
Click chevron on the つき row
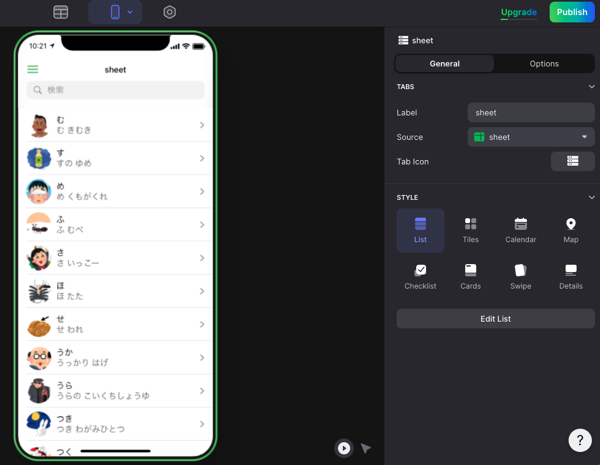(202, 424)
